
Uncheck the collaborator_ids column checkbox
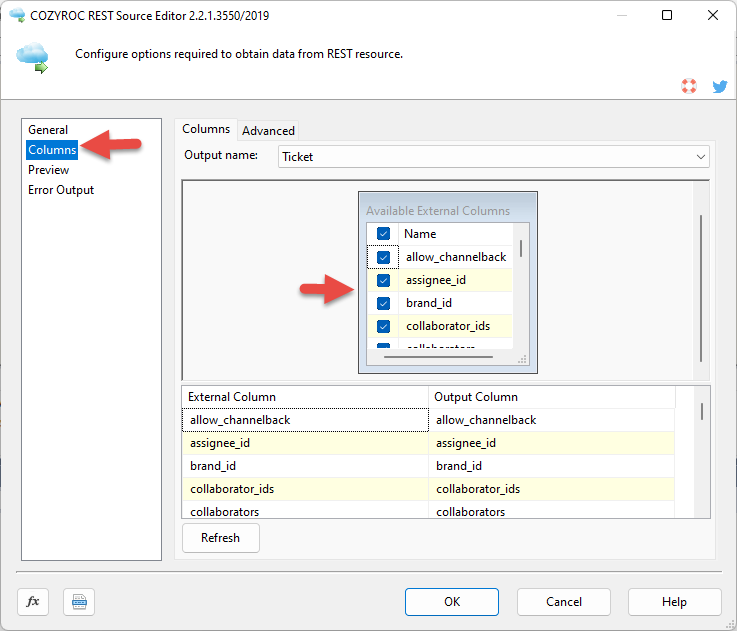(x=383, y=326)
